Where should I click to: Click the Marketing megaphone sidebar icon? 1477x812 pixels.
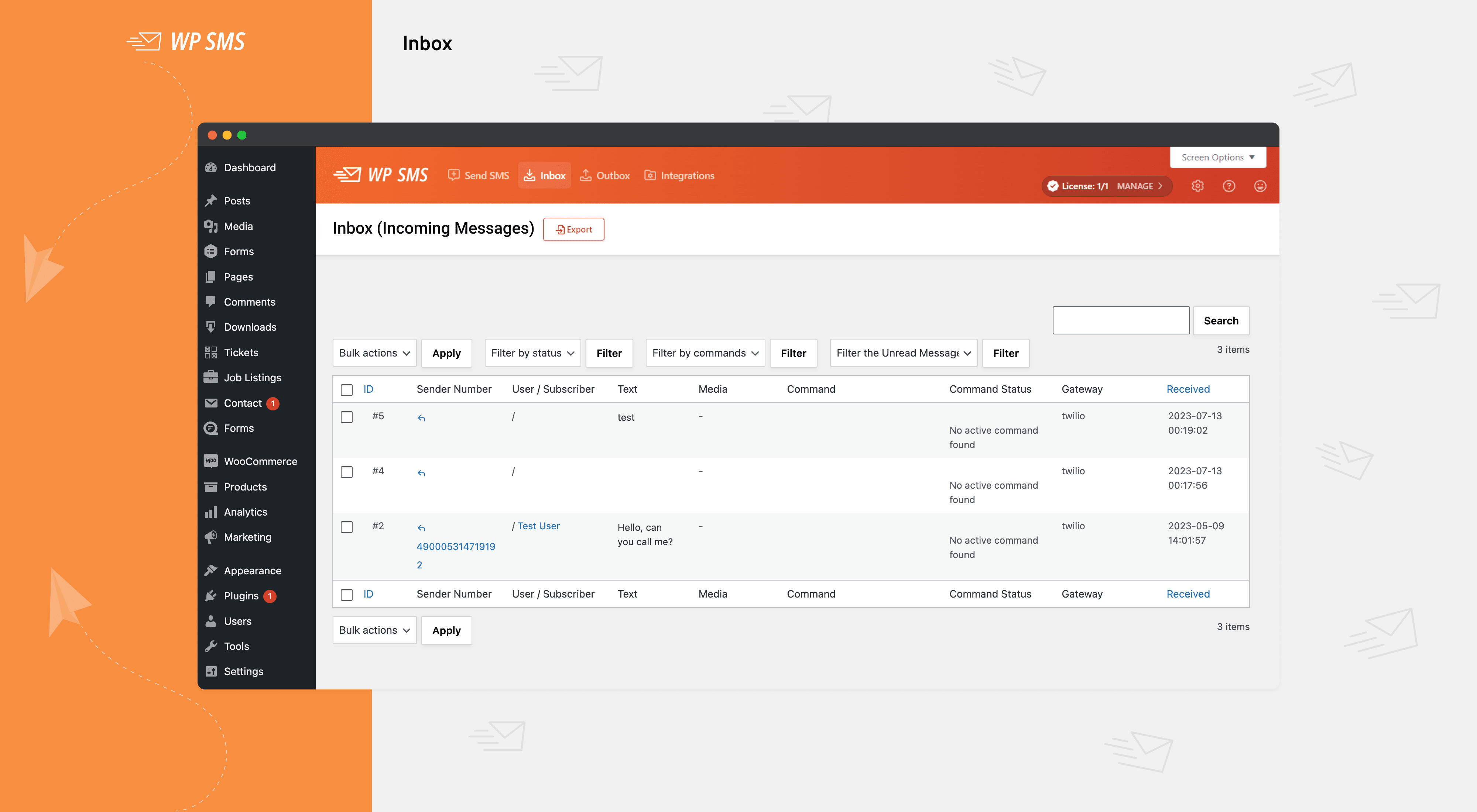(x=211, y=537)
